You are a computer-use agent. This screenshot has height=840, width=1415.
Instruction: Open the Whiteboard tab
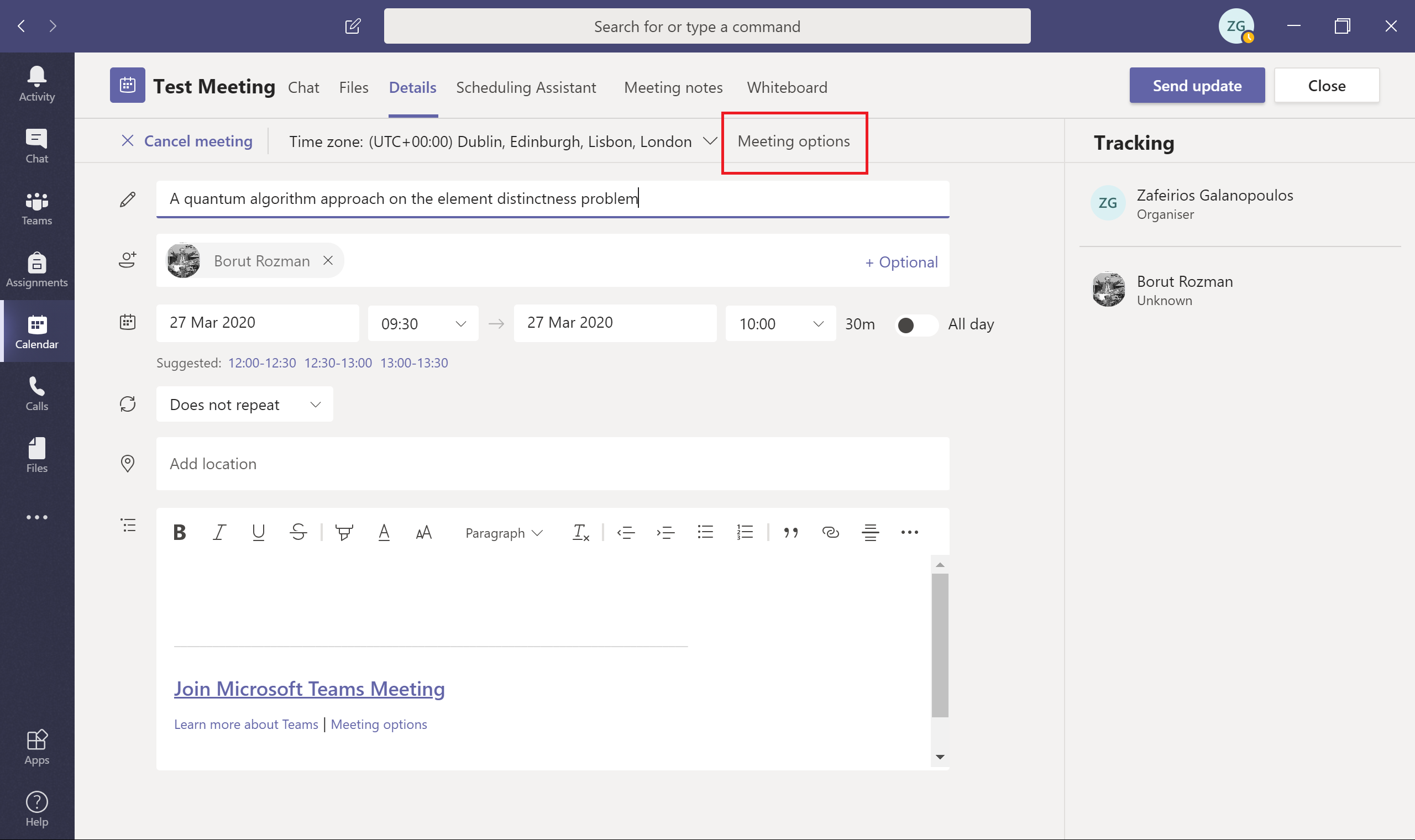(787, 87)
